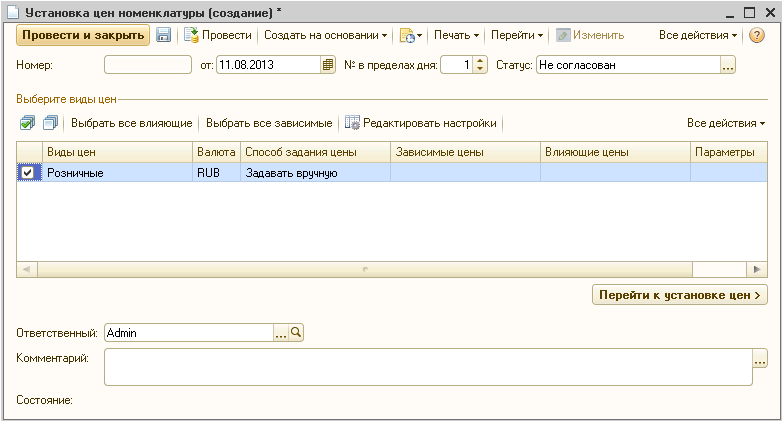Viewport: 782px width, 421px height.
Task: Click horizontal scrollbar left arrow
Action: tap(26, 269)
